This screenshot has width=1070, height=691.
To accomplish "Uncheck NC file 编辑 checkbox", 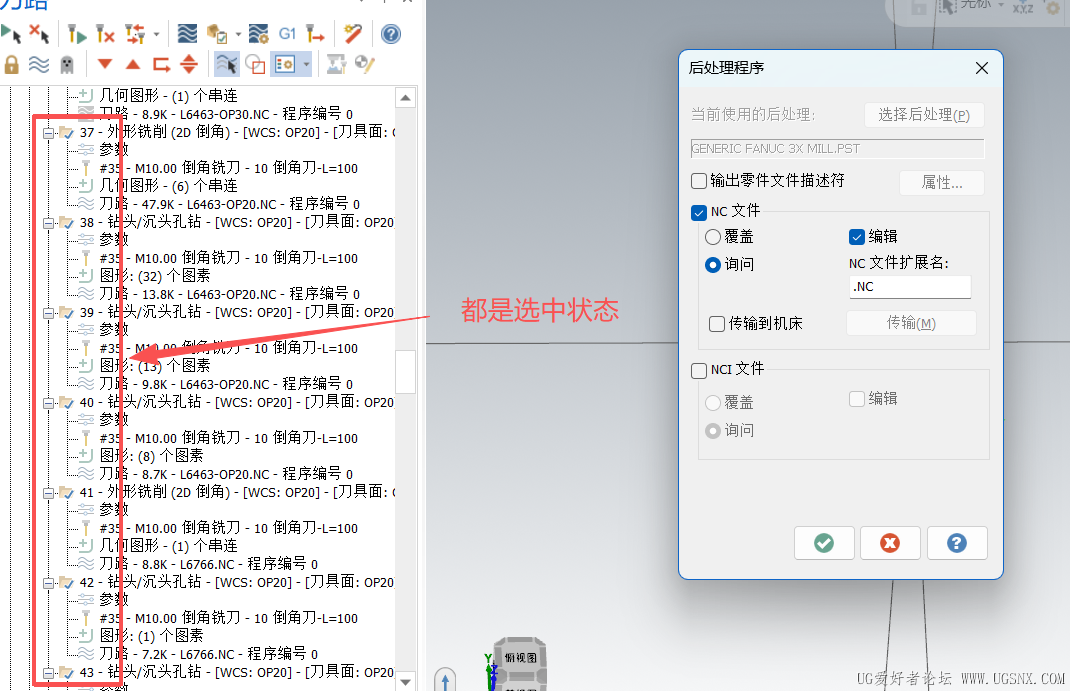I will tap(857, 237).
